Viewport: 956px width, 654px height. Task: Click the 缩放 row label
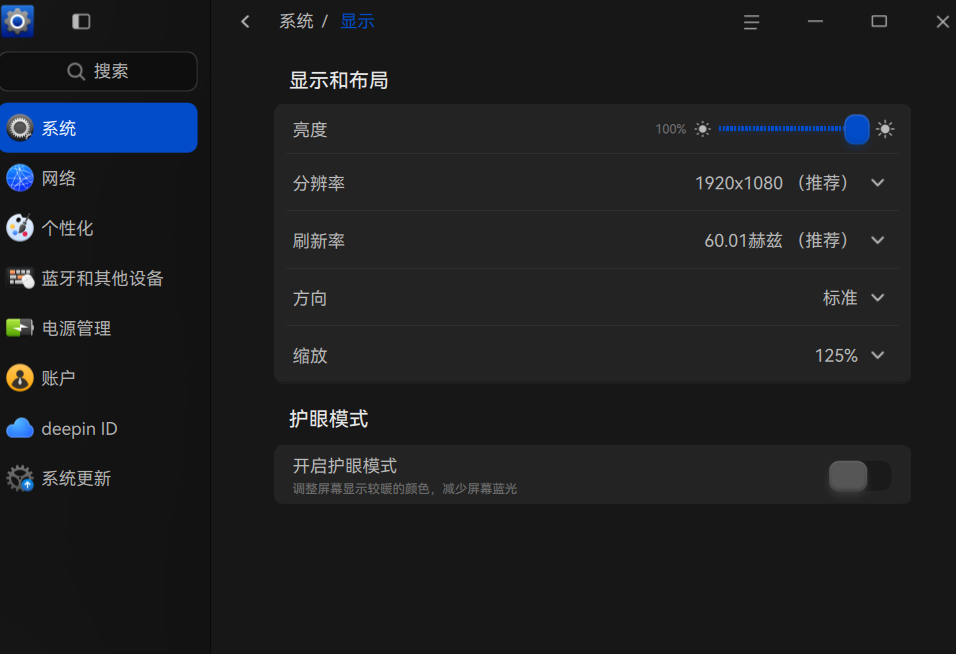click(x=310, y=355)
